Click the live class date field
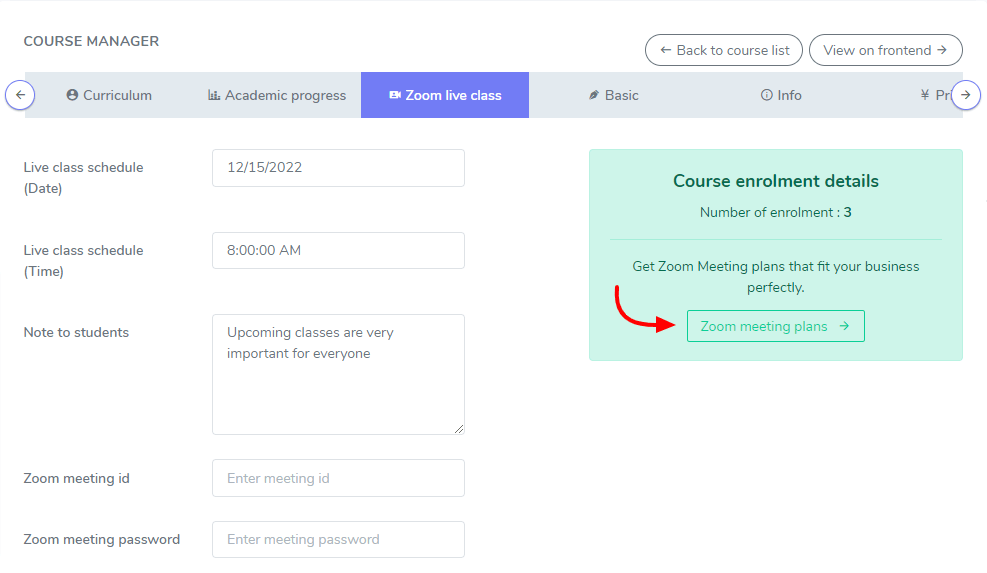987x573 pixels. (x=338, y=168)
